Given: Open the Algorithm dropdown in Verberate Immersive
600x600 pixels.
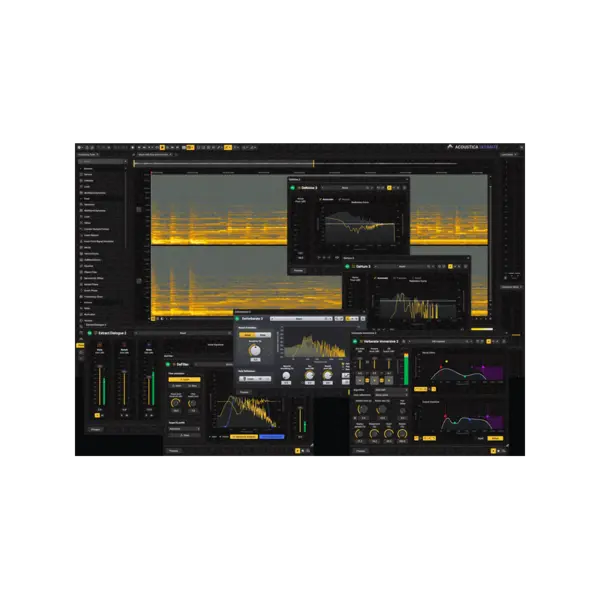Looking at the screenshot, I should (x=391, y=390).
